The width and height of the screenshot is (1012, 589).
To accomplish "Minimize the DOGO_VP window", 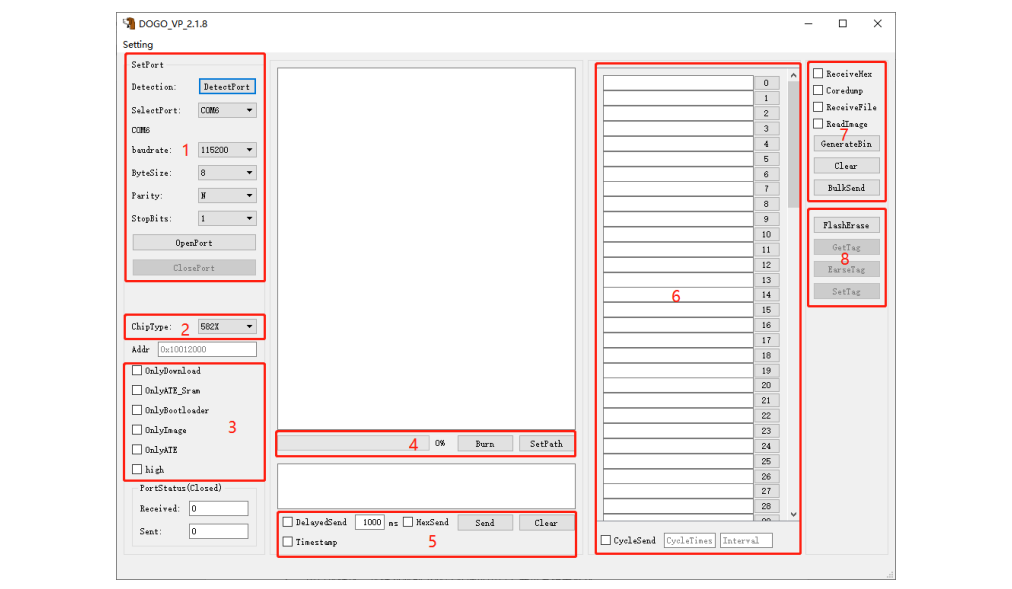I will 808,23.
